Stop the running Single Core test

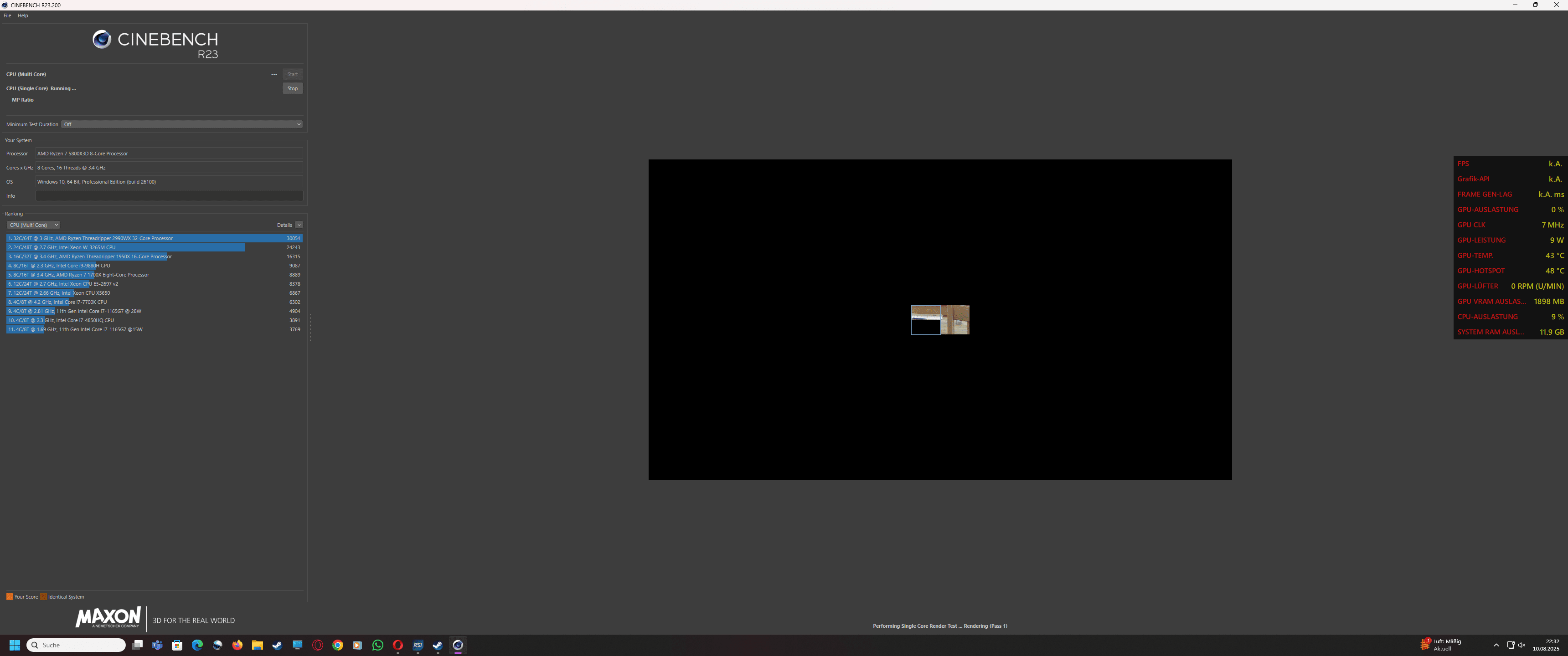[x=292, y=88]
